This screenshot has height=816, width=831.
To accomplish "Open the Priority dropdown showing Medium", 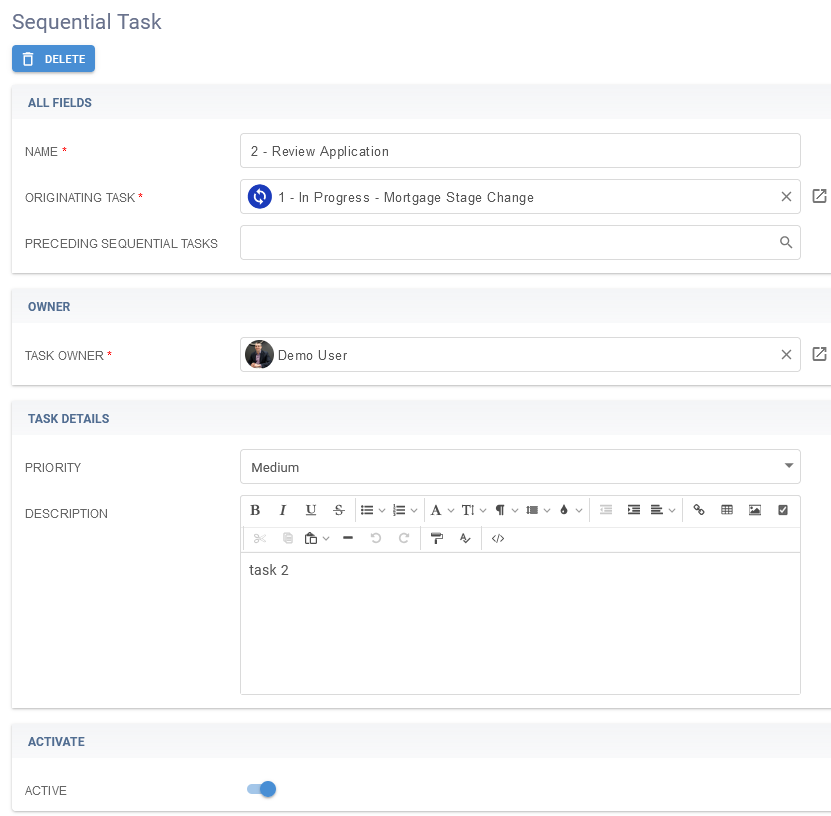I will coord(520,467).
